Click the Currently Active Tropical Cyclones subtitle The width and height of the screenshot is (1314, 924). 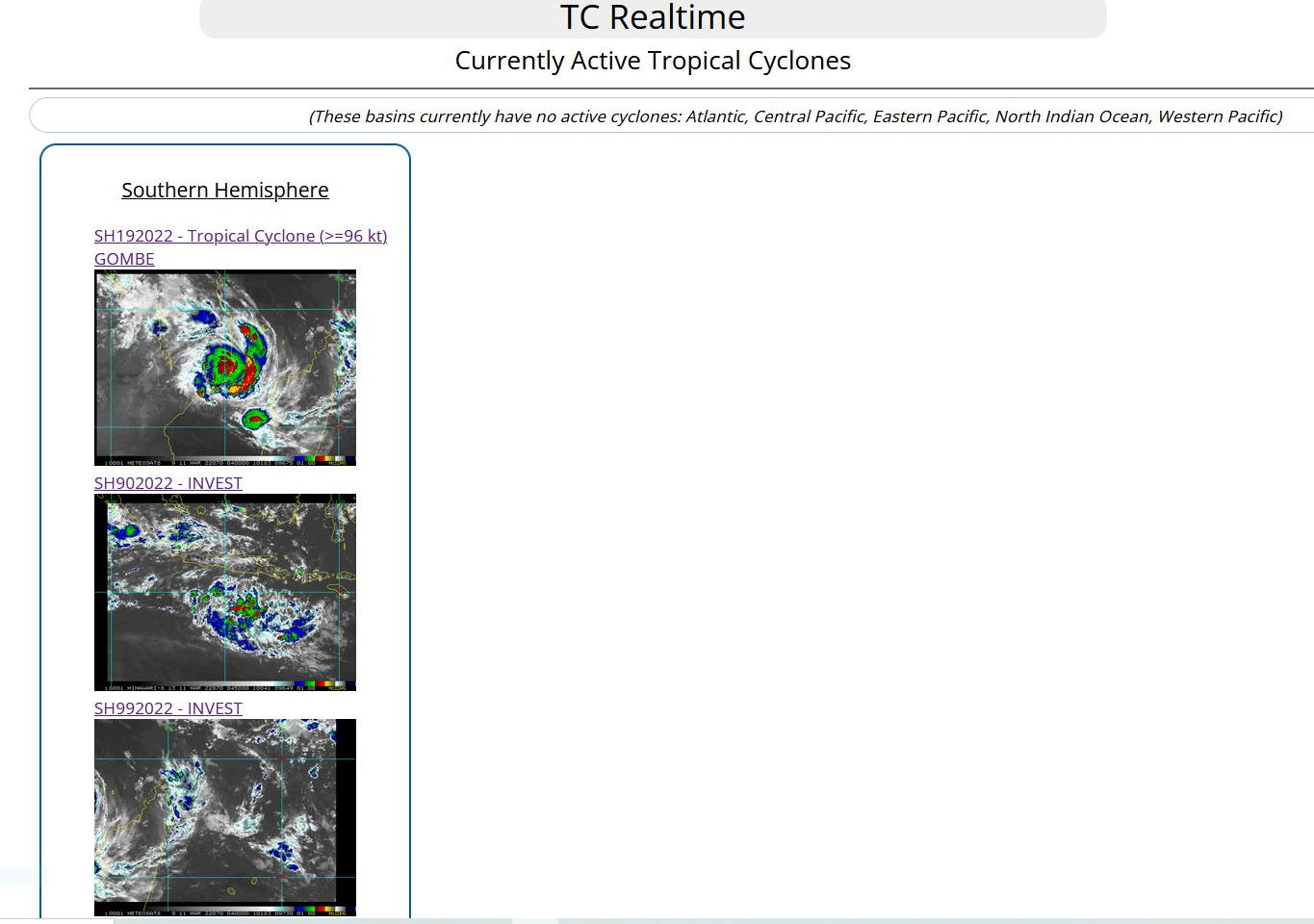click(x=653, y=61)
